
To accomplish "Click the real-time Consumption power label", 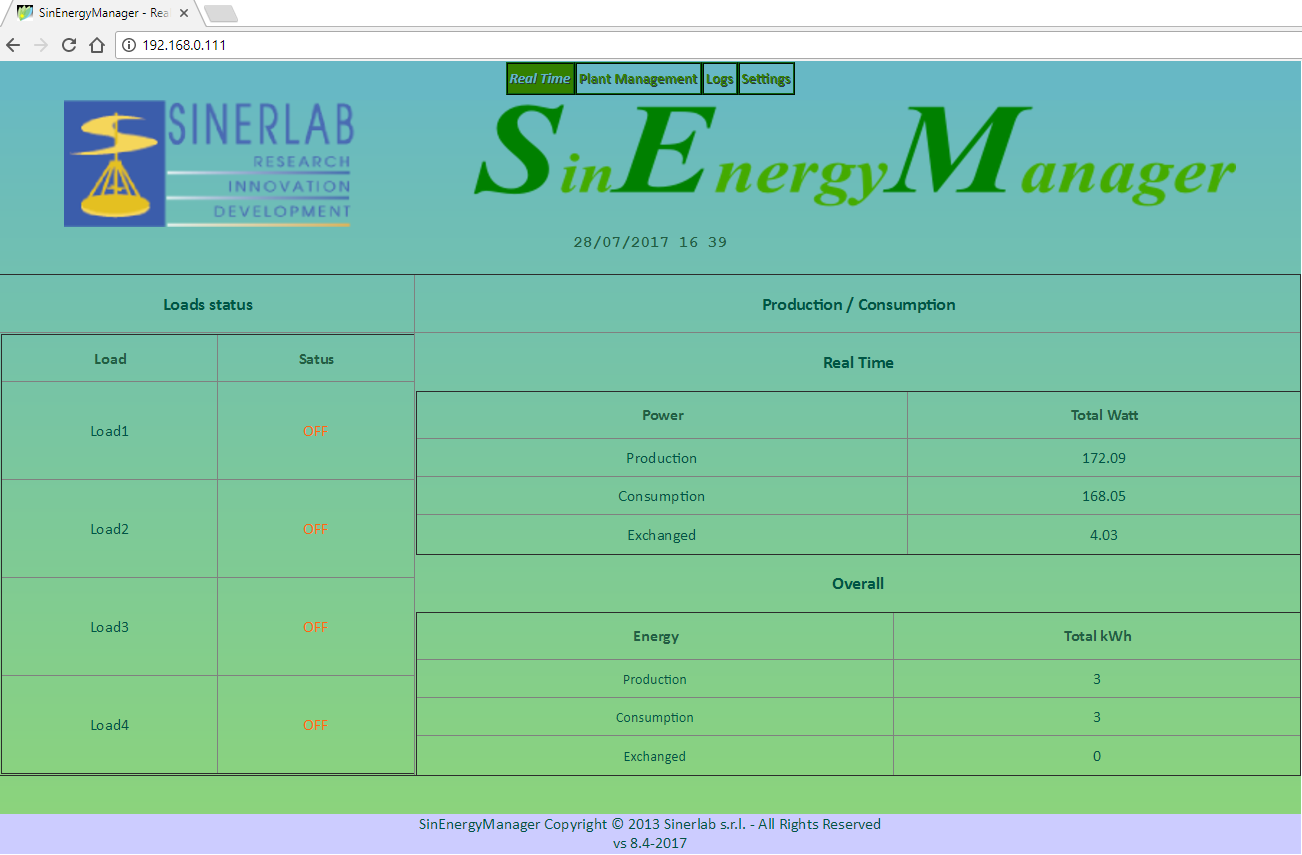I will [662, 496].
